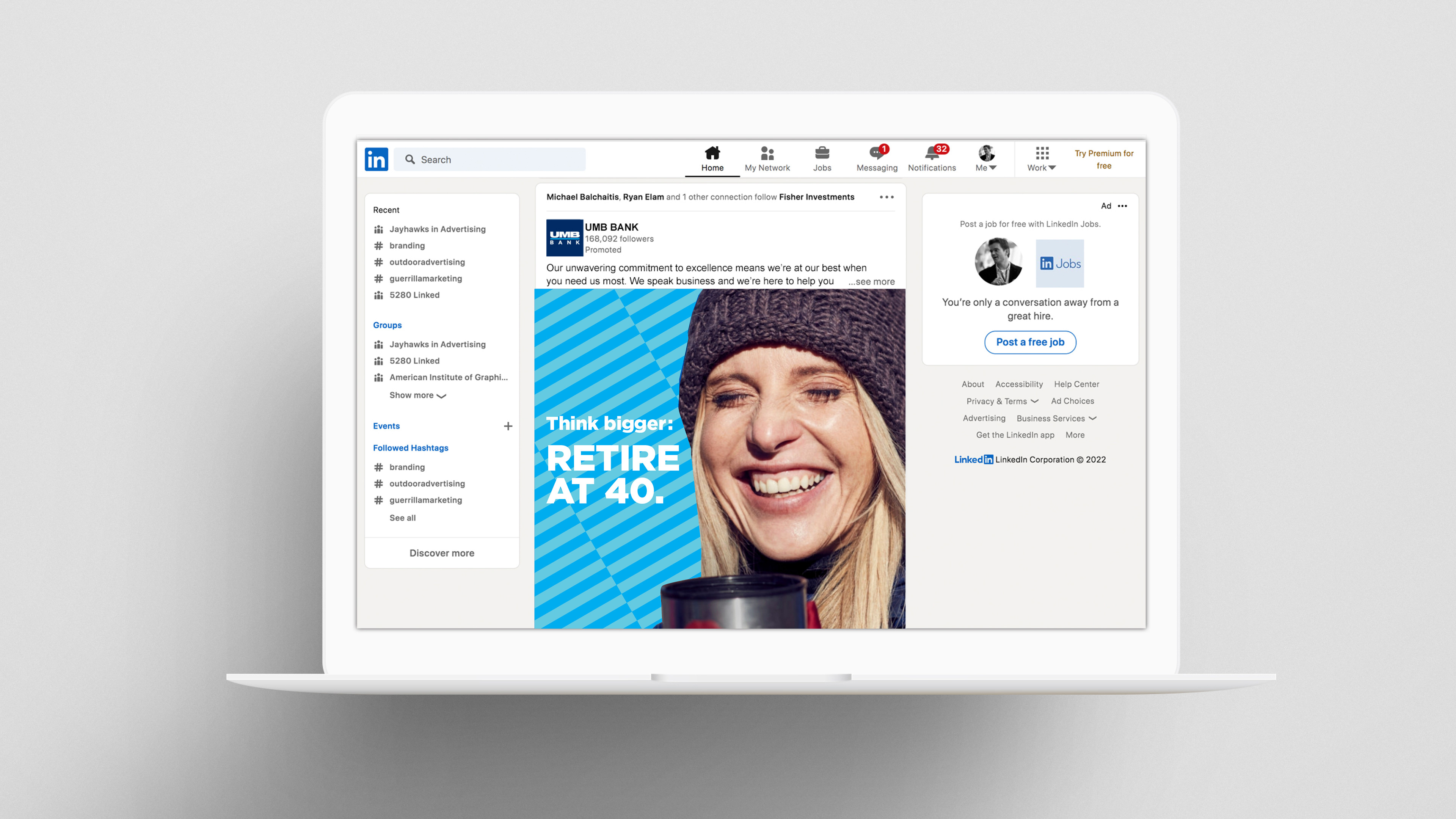Image resolution: width=1456 pixels, height=819 pixels.
Task: Click the Events plus icon
Action: pos(508,426)
